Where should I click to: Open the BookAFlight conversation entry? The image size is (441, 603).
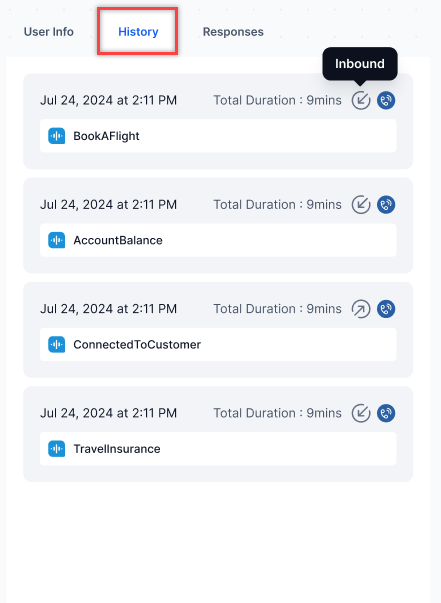[218, 136]
